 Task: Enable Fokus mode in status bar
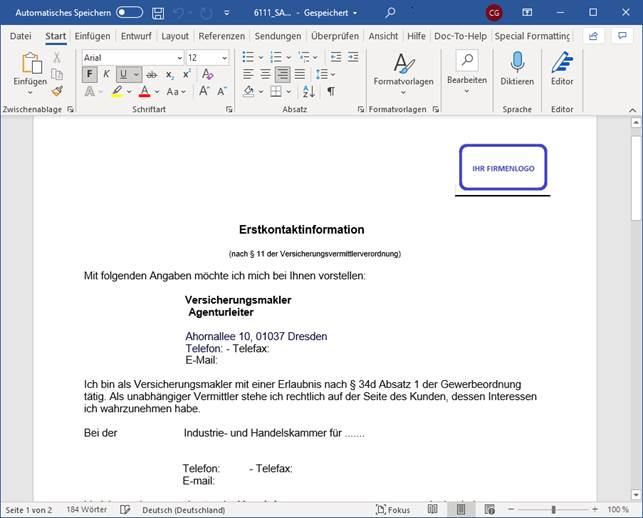click(394, 509)
